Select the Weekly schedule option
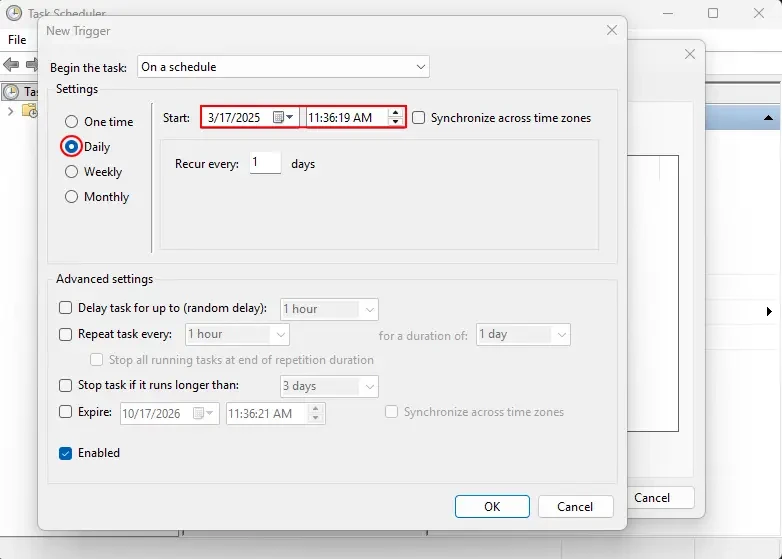782x559 pixels. point(71,172)
